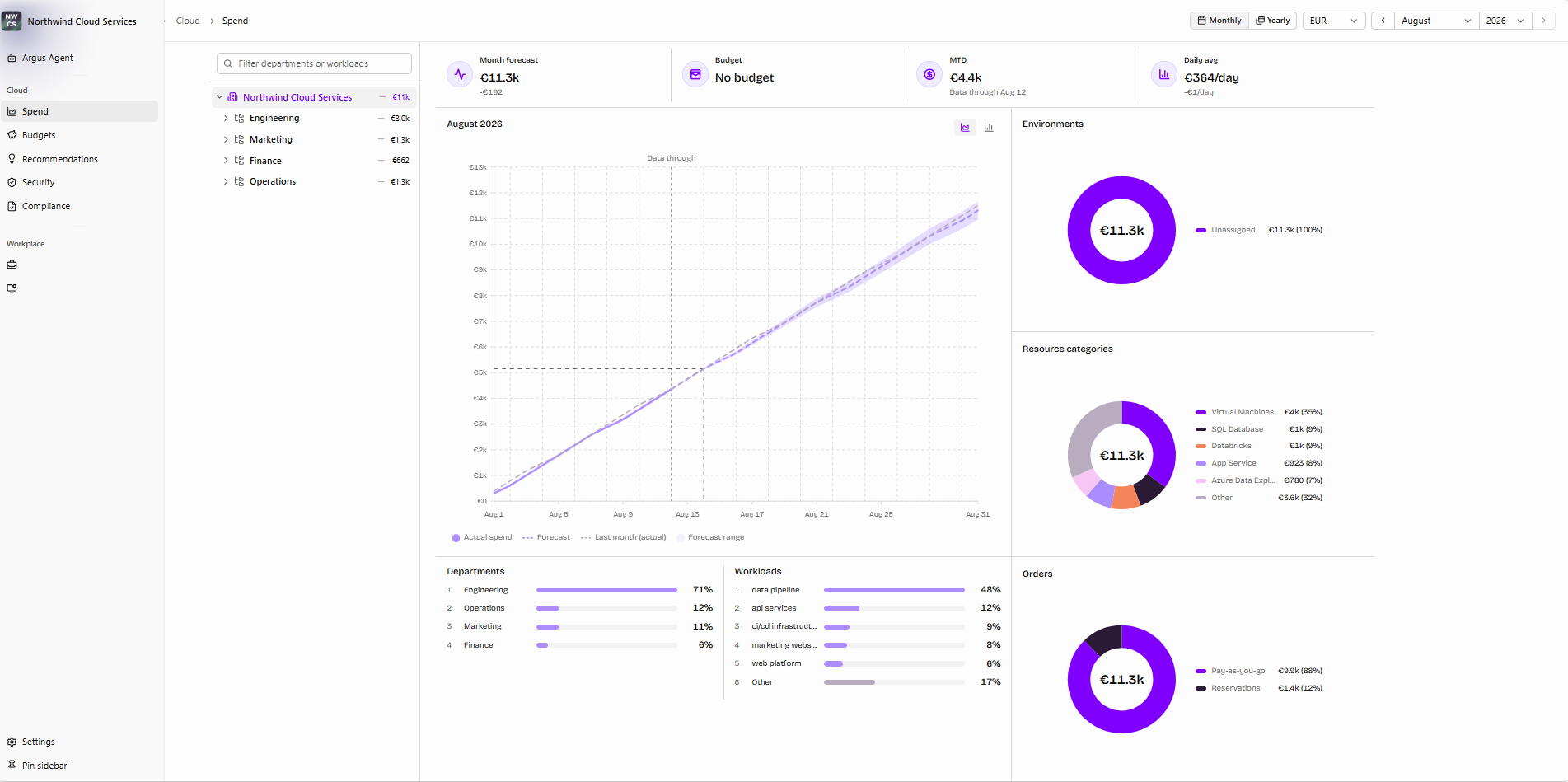1568x782 pixels.
Task: Click the Budget card icon
Action: [x=695, y=74]
